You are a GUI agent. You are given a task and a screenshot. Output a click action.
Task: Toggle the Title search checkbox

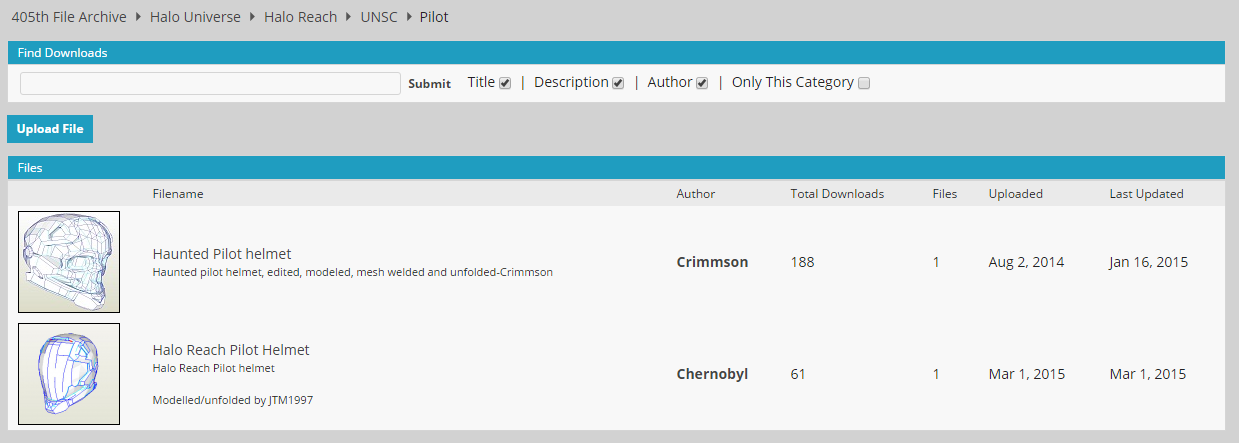pos(505,84)
